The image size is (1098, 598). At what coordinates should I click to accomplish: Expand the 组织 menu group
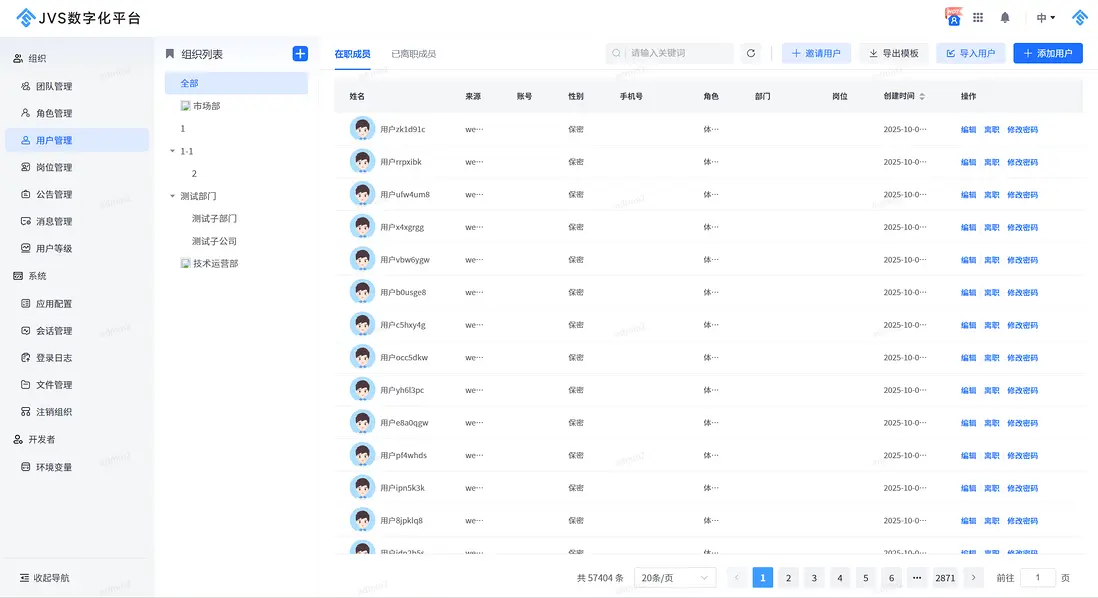[30, 59]
